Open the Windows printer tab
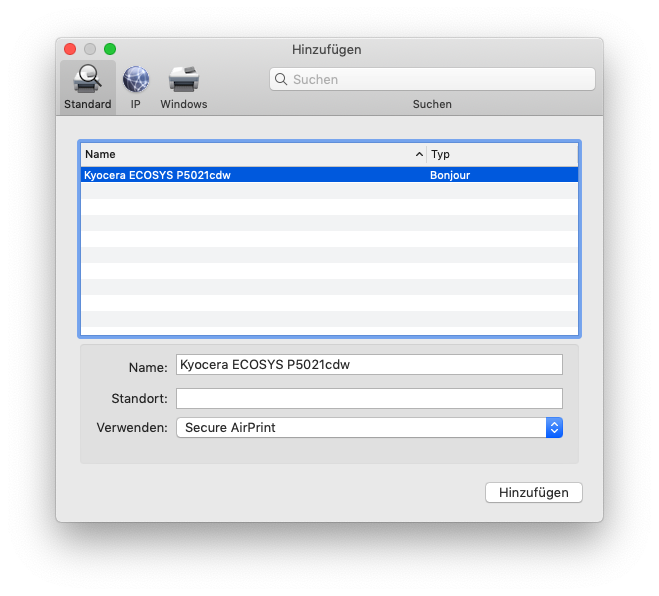This screenshot has height=596, width=659. (x=184, y=87)
